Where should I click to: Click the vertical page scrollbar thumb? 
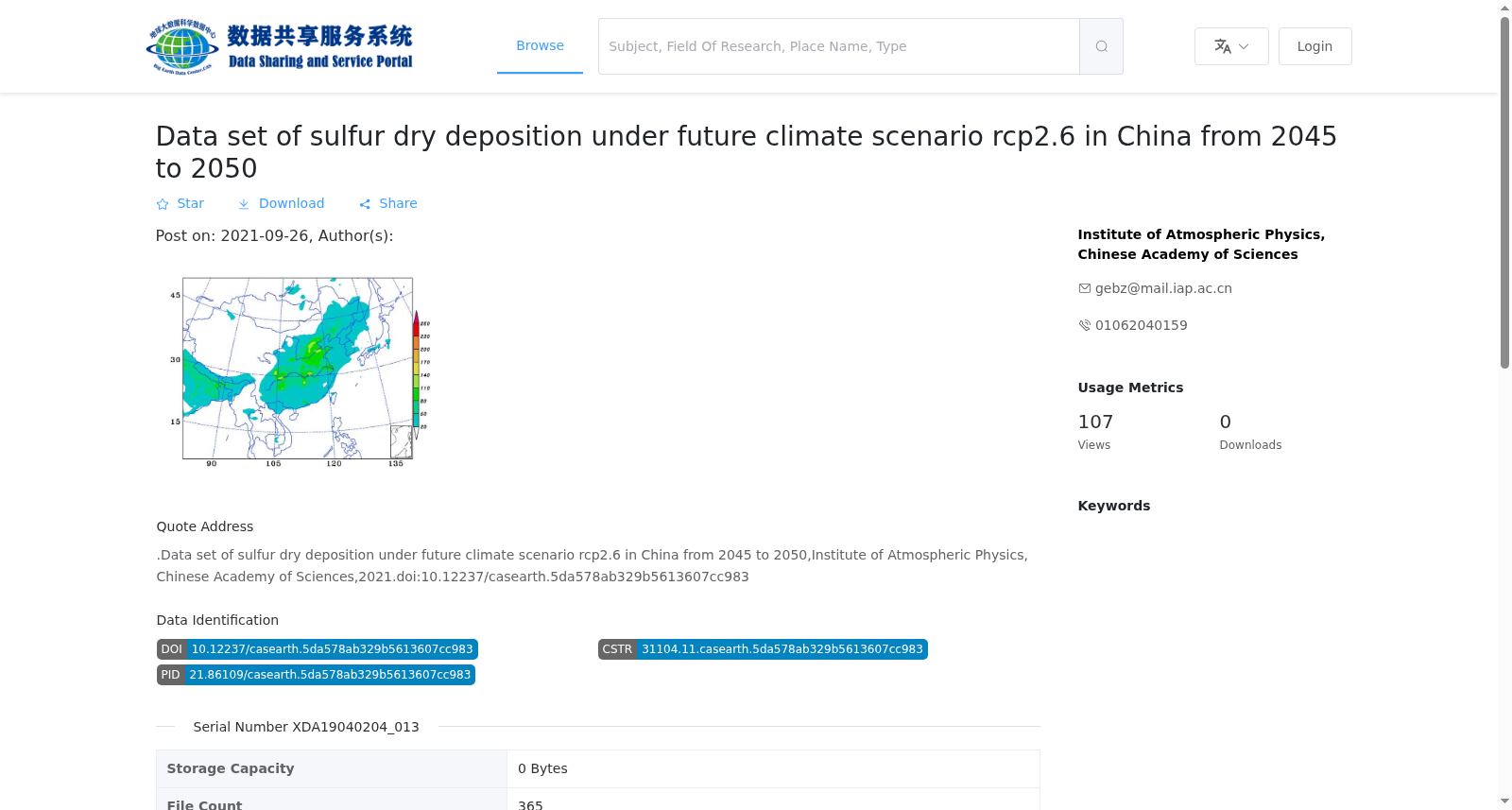point(1504,192)
